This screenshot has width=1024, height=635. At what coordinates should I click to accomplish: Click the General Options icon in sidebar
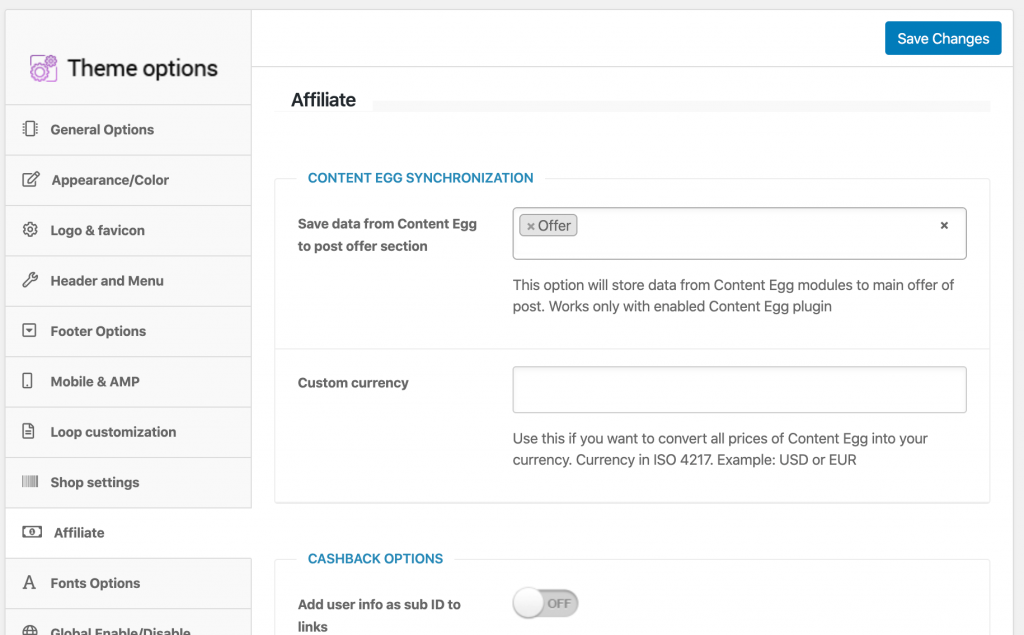(x=30, y=129)
